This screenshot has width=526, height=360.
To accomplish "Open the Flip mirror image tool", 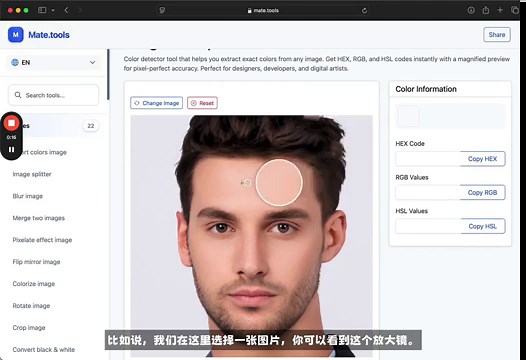I will click(x=36, y=262).
